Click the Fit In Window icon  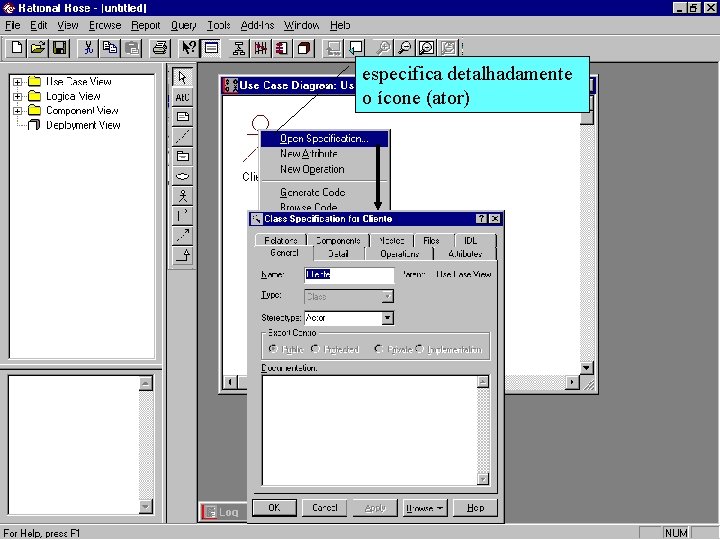coord(427,48)
